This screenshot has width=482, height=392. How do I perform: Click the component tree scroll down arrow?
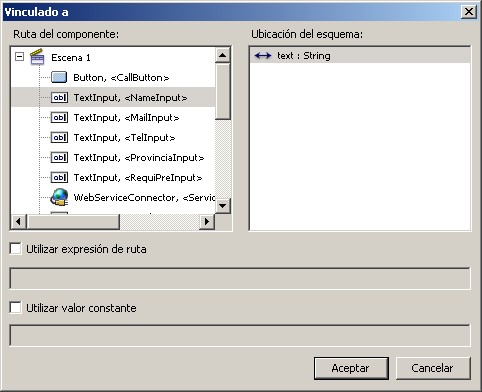tap(222, 205)
